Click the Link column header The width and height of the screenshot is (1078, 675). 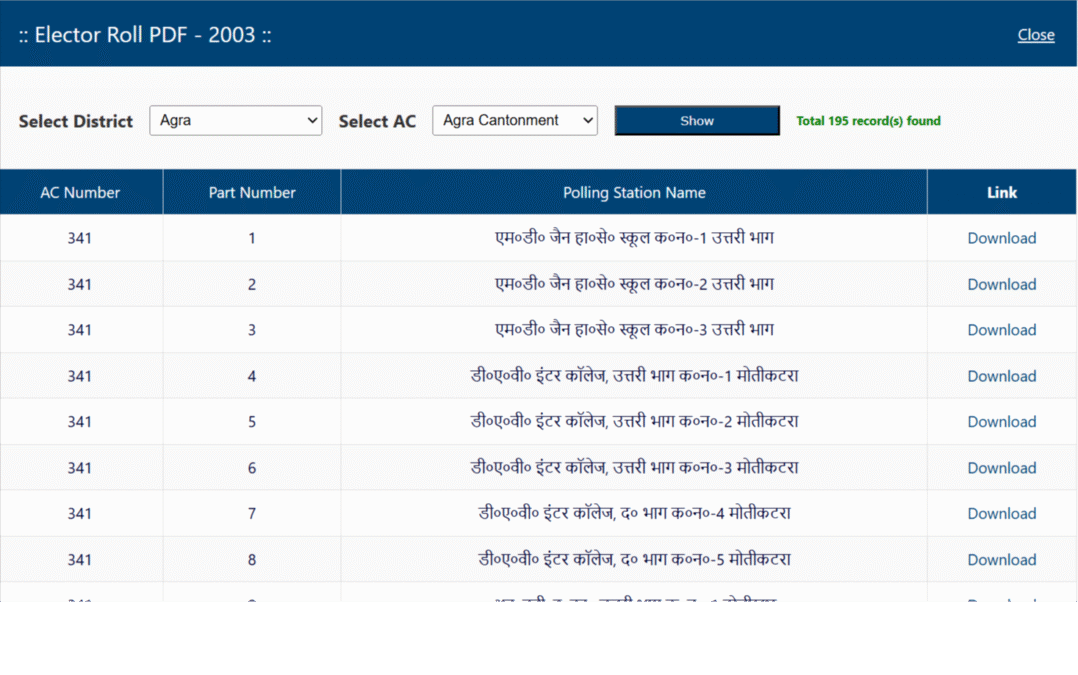tap(1001, 193)
